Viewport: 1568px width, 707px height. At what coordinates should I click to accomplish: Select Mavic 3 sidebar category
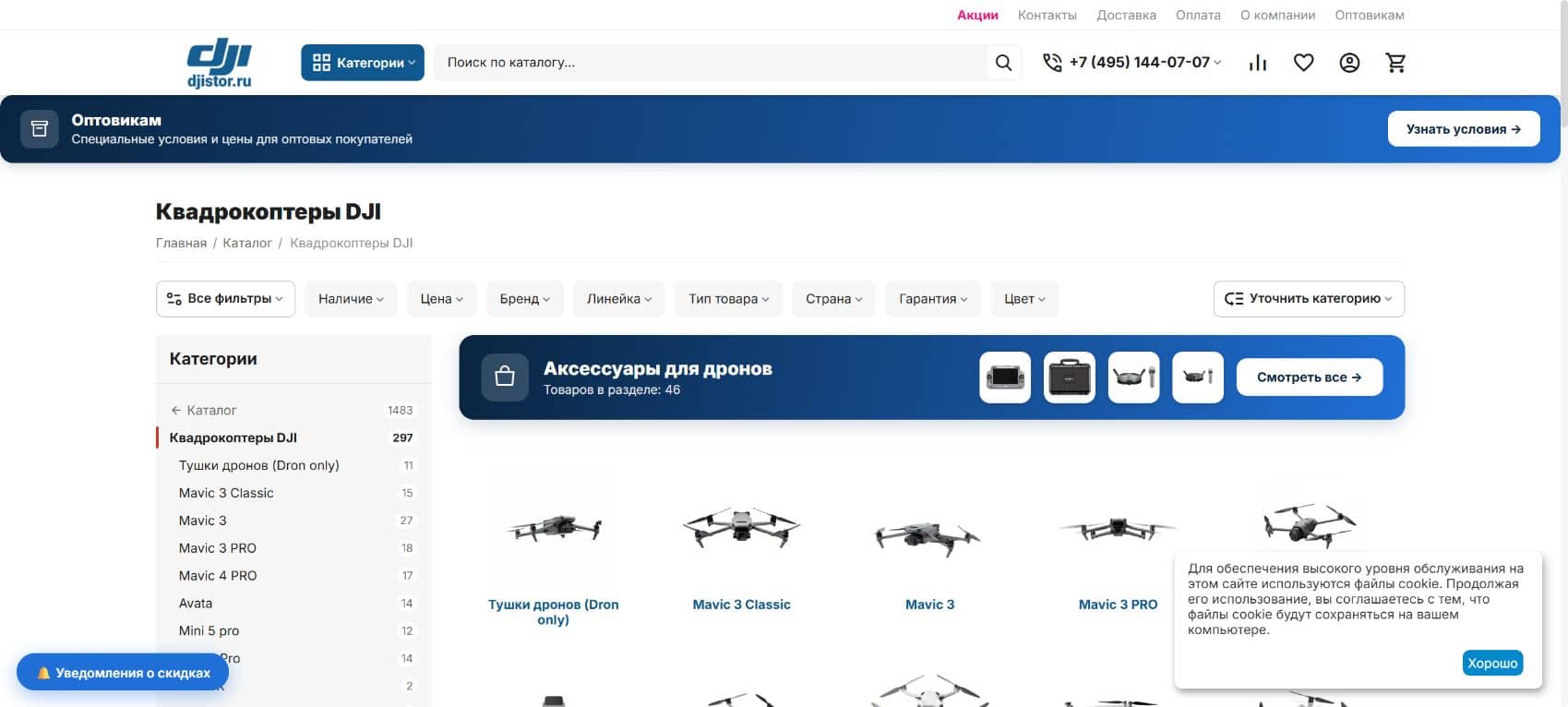[x=203, y=521]
